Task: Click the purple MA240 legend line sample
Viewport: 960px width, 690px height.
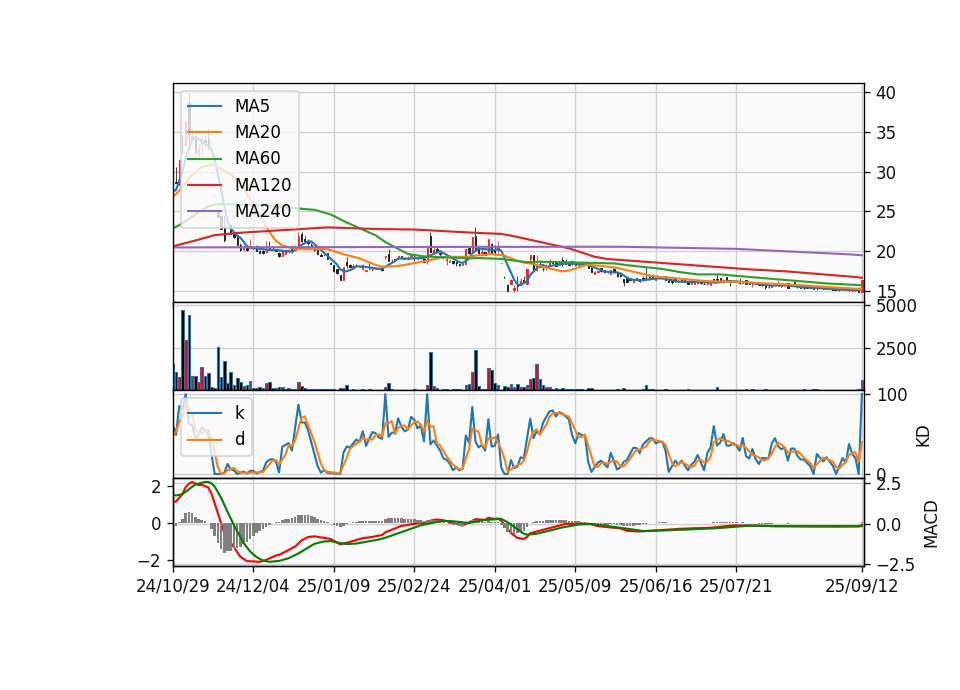Action: (204, 211)
